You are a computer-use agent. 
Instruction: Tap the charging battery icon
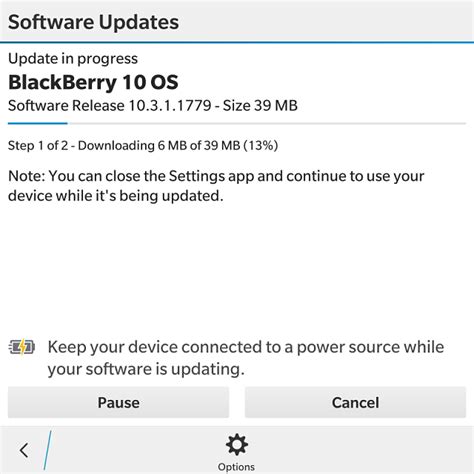click(22, 347)
